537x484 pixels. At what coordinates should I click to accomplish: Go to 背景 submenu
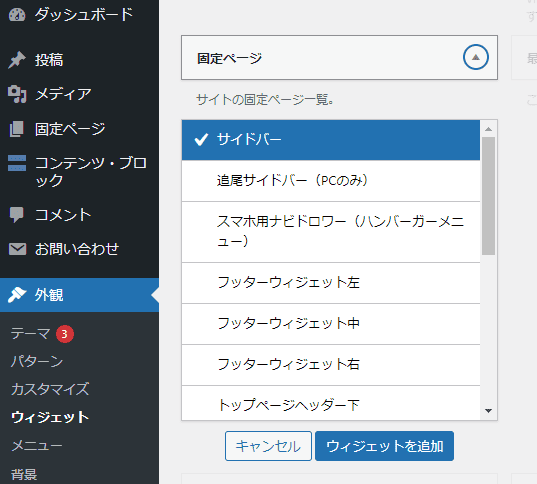(24, 474)
